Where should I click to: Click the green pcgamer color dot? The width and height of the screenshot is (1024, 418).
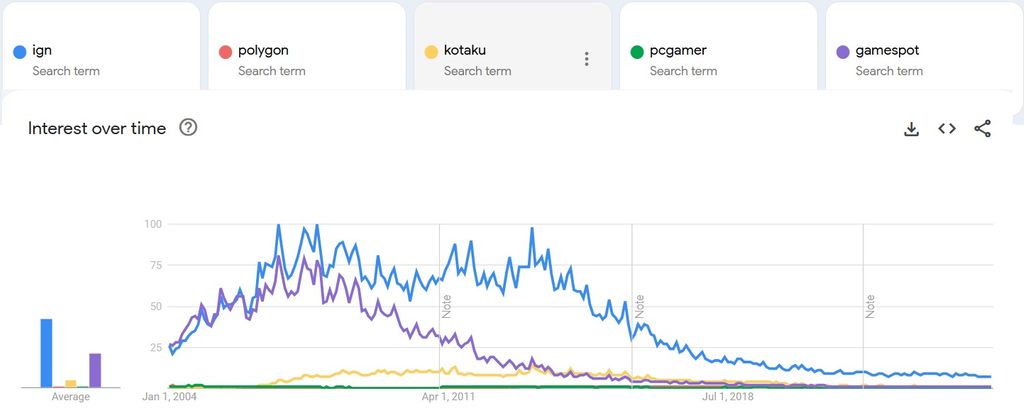637,51
